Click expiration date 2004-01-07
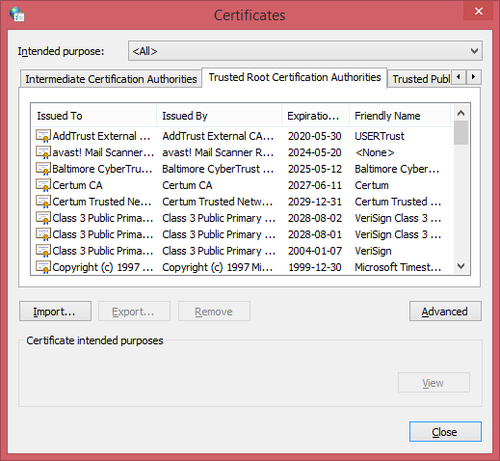 [315, 251]
